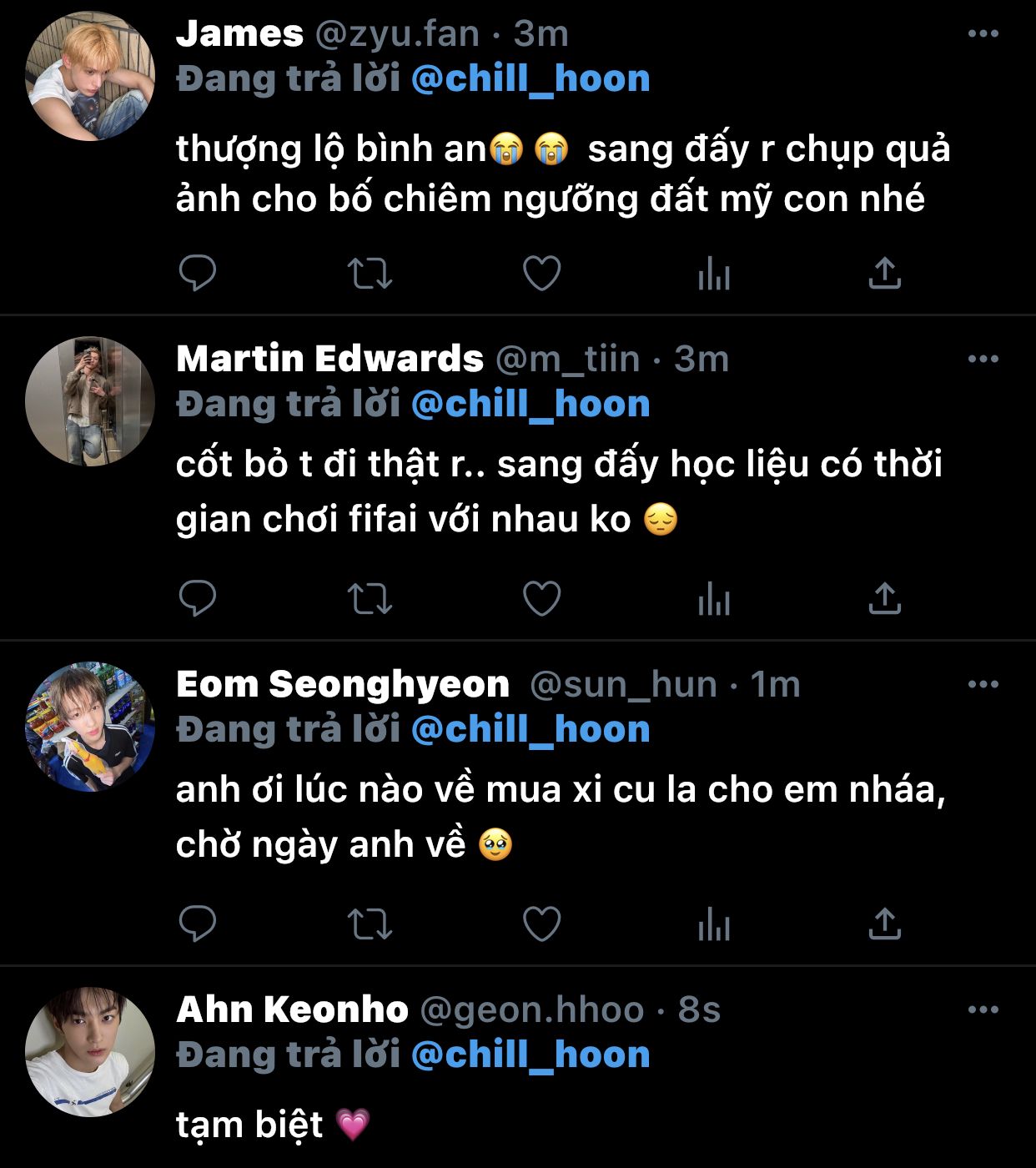The image size is (1036, 1168).
Task: Retweet James's reply
Action: 369,273
